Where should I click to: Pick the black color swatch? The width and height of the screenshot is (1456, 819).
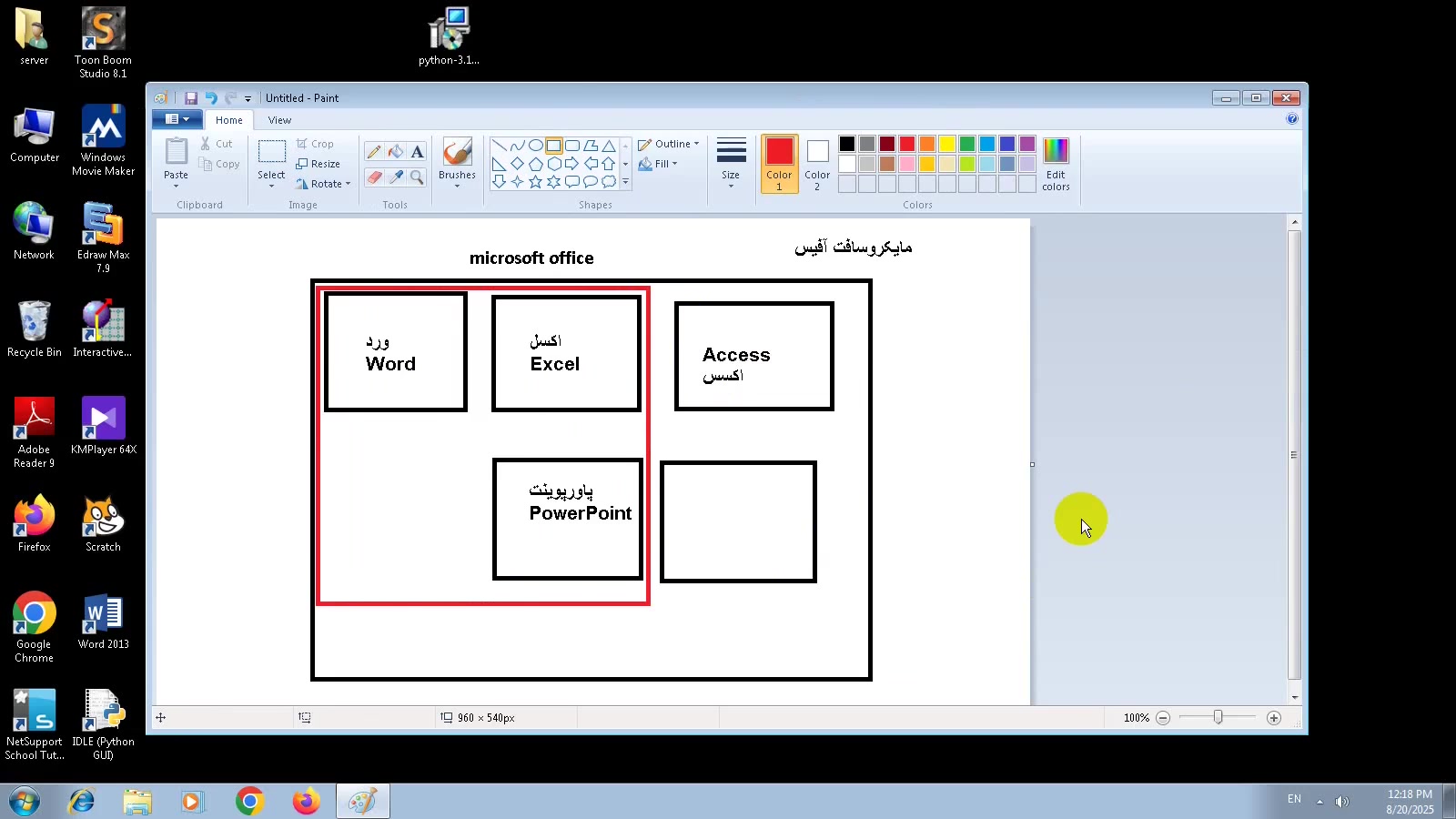tap(847, 144)
